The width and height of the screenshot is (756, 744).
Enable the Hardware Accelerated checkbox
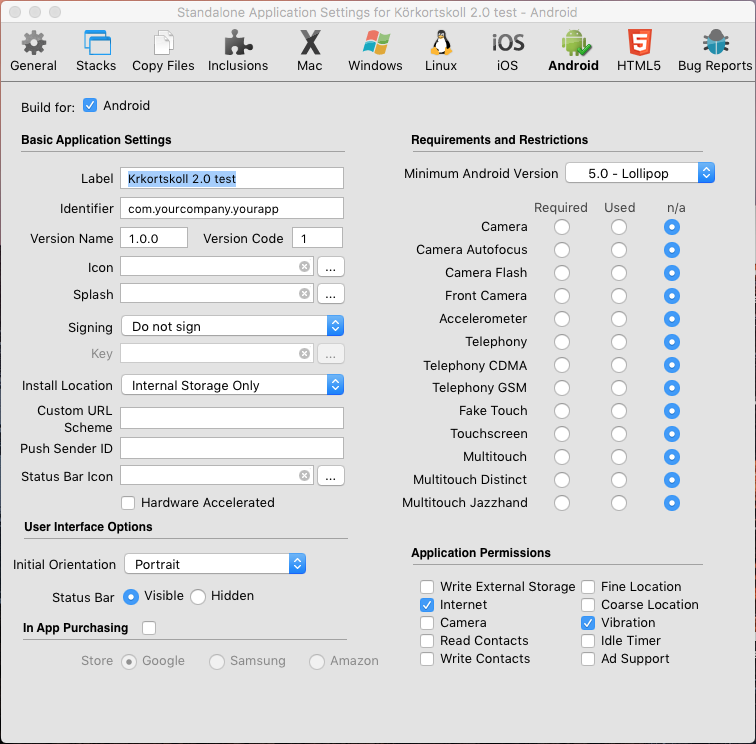128,503
